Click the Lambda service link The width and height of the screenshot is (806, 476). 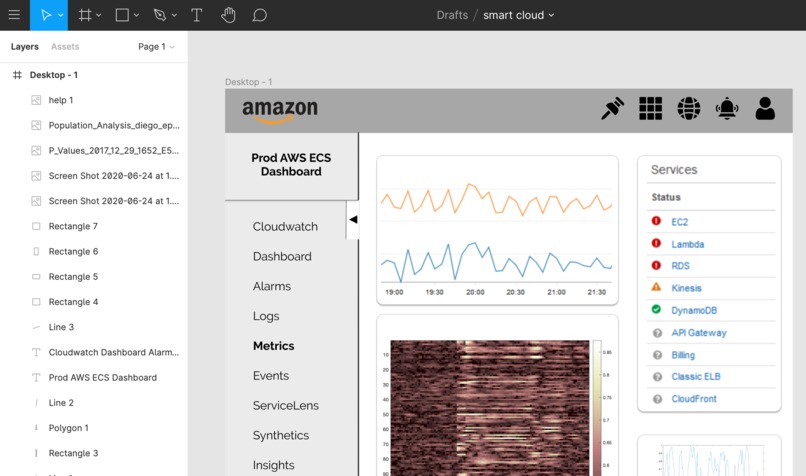(x=688, y=244)
